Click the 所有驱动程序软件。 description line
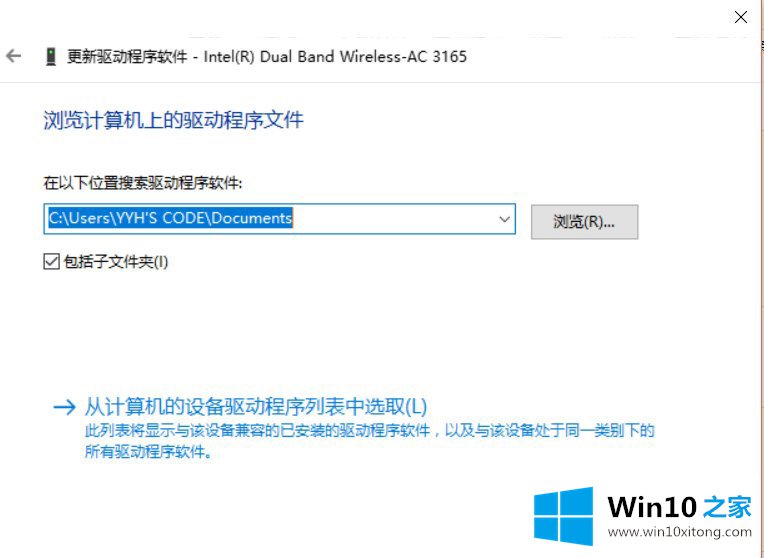Image resolution: width=764 pixels, height=558 pixels. (x=149, y=452)
